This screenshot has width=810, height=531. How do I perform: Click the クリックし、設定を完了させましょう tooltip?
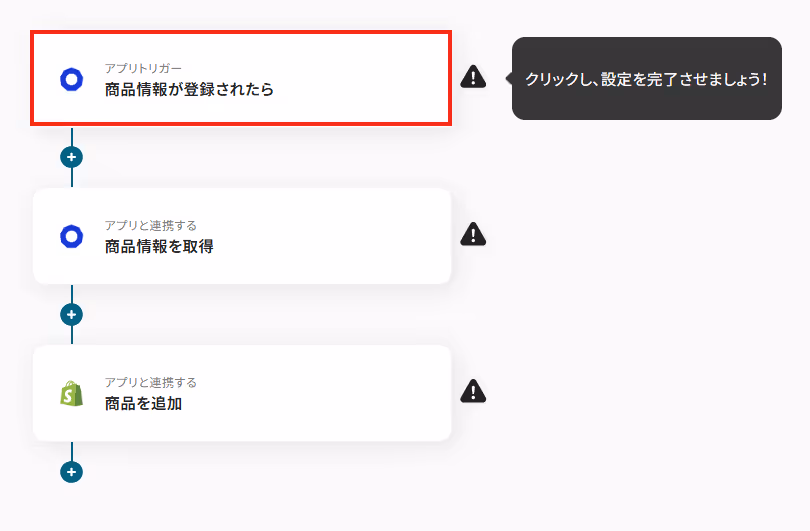[x=646, y=79]
